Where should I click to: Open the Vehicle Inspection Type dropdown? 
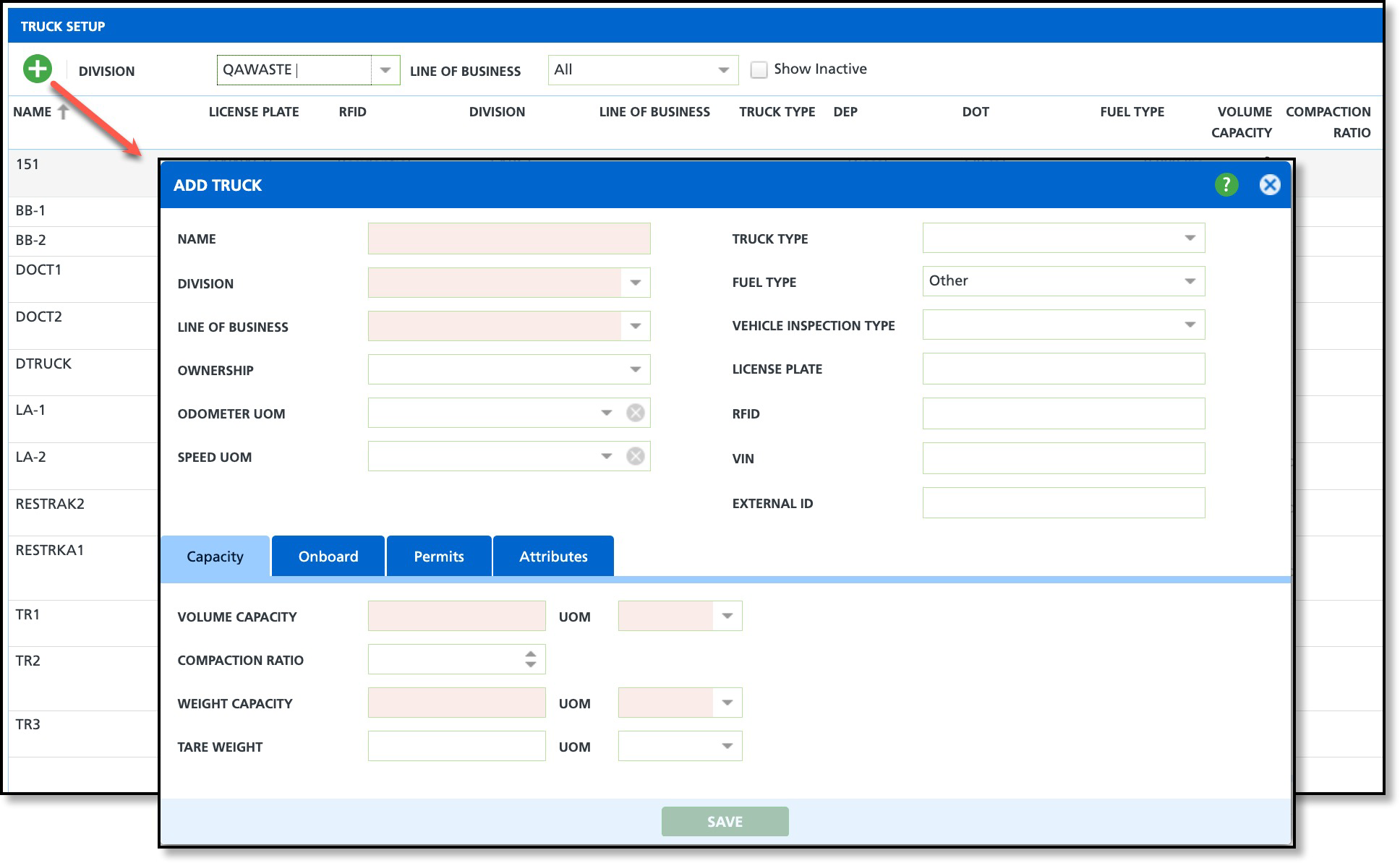pyautogui.click(x=1190, y=325)
